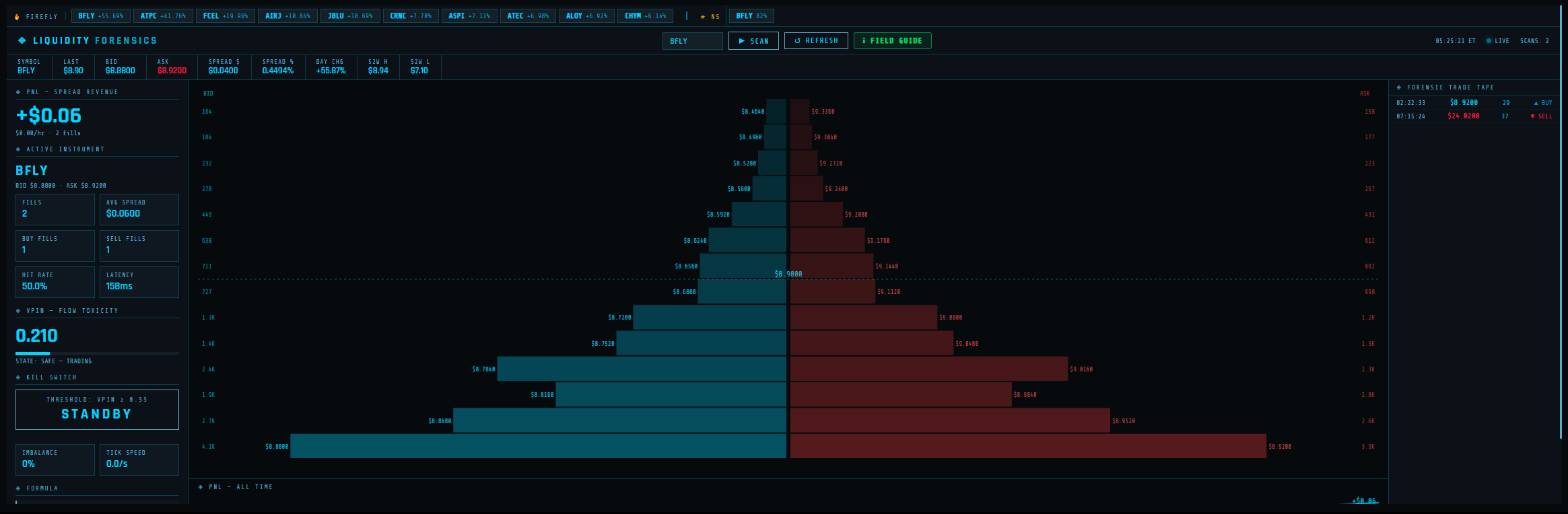Click the gold star NS icon
The image size is (1568, 514).
click(703, 17)
